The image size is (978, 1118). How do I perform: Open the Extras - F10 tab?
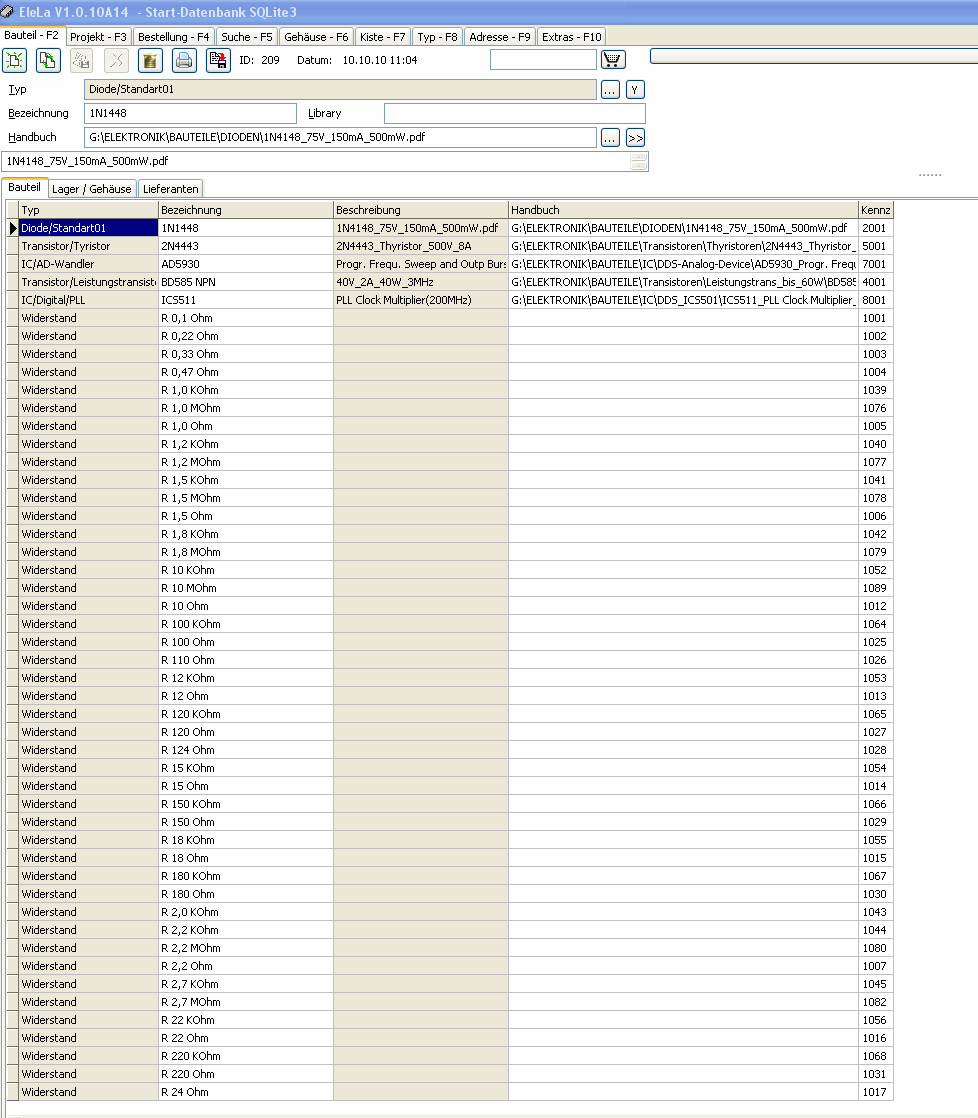click(572, 37)
